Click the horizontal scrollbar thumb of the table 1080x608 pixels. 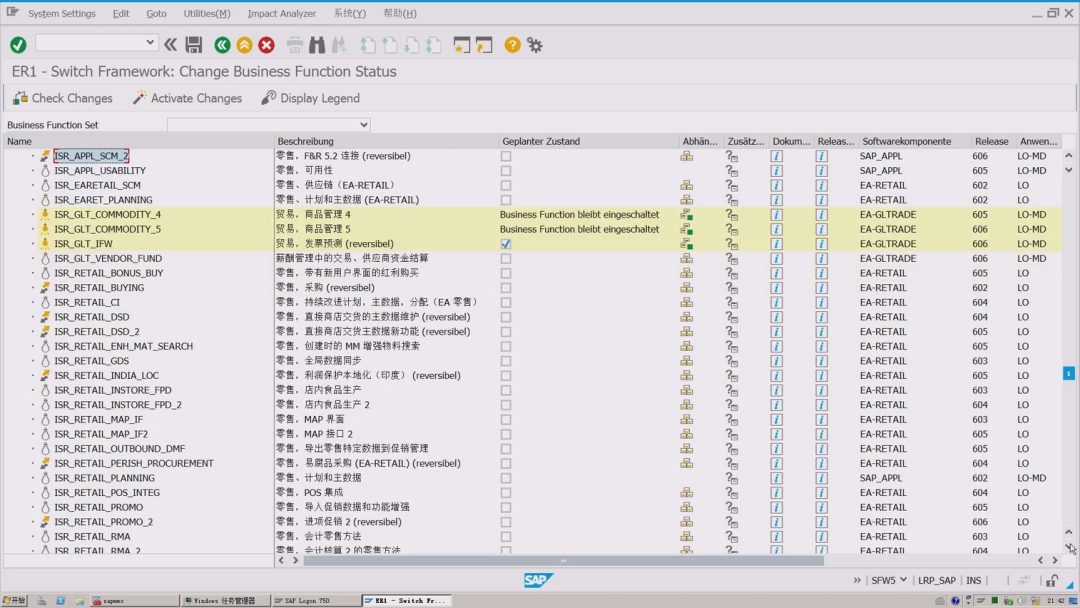(563, 560)
